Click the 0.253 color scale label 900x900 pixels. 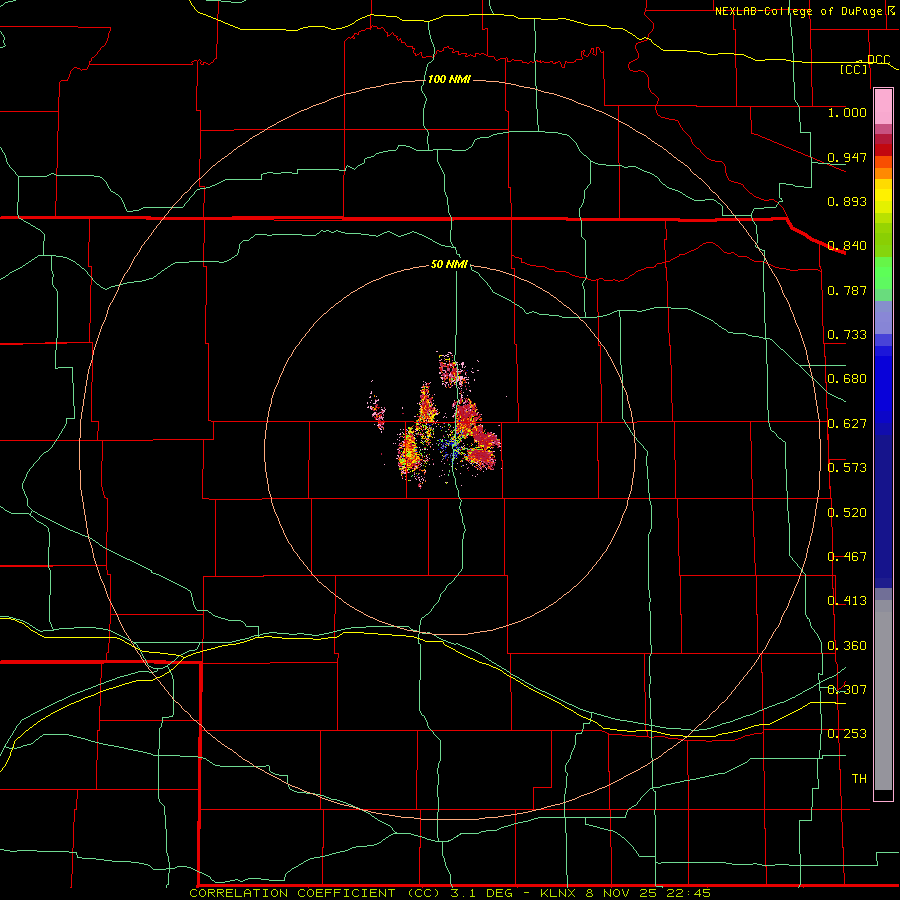coord(847,734)
